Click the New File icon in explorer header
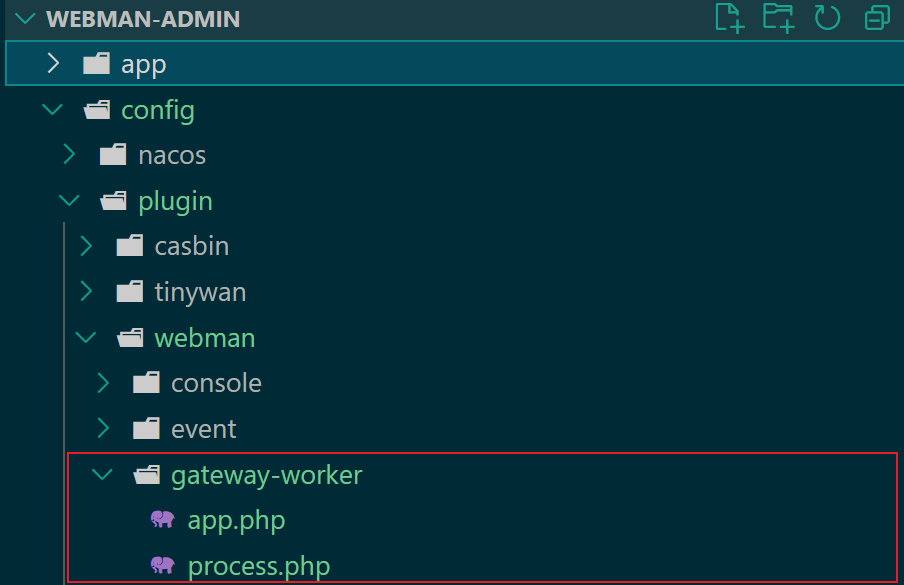The height and width of the screenshot is (585, 904). [x=729, y=18]
